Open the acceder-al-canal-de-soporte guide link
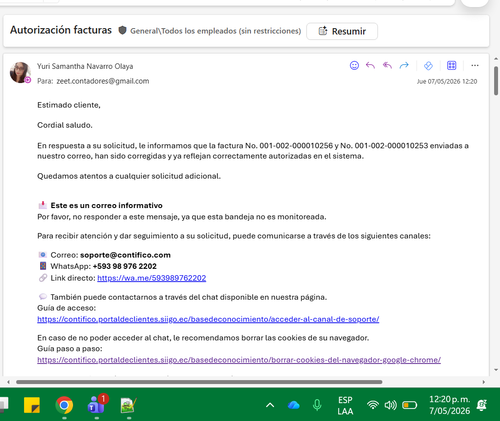Image resolution: width=500 pixels, height=421 pixels. click(208, 319)
